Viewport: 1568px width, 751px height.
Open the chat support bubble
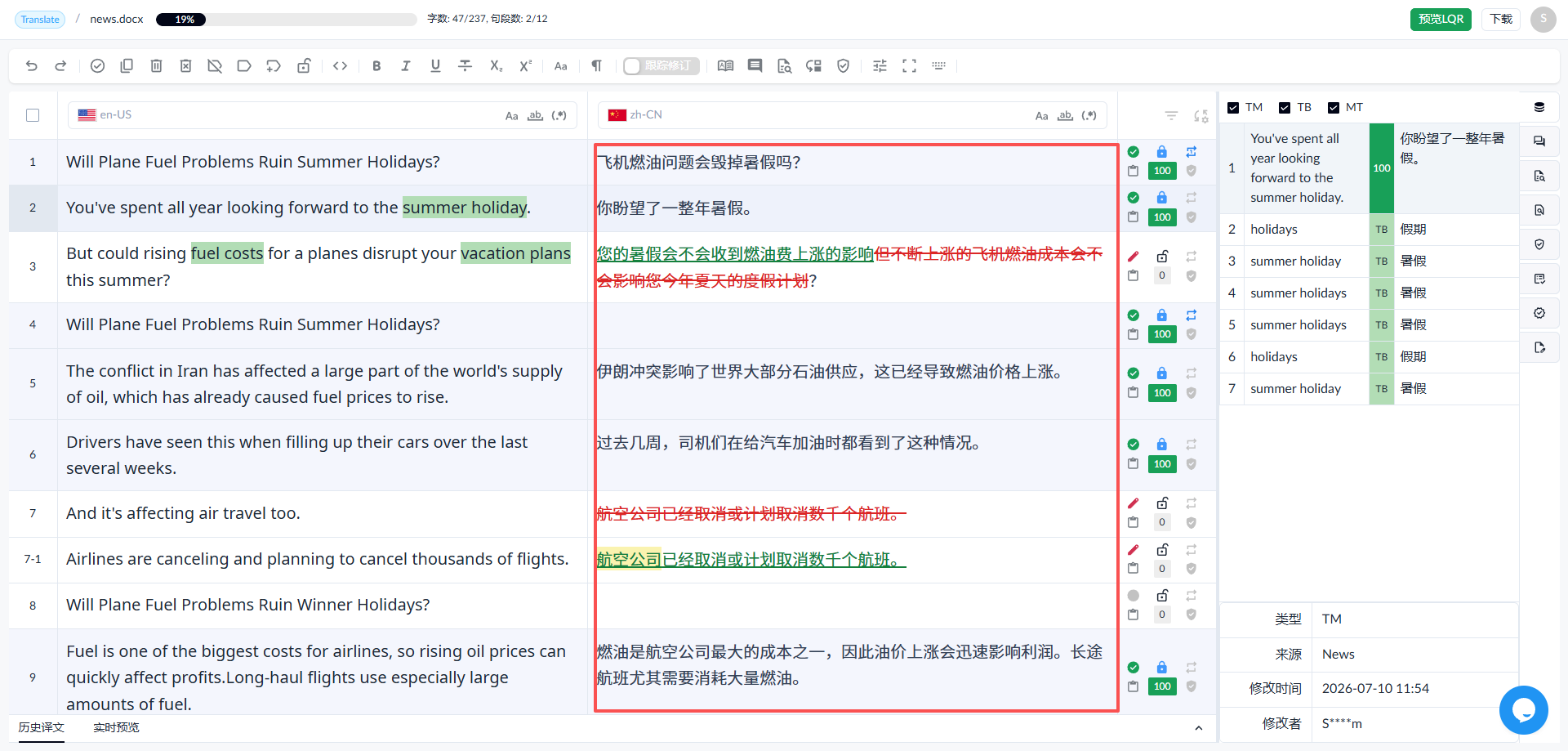pos(1524,710)
